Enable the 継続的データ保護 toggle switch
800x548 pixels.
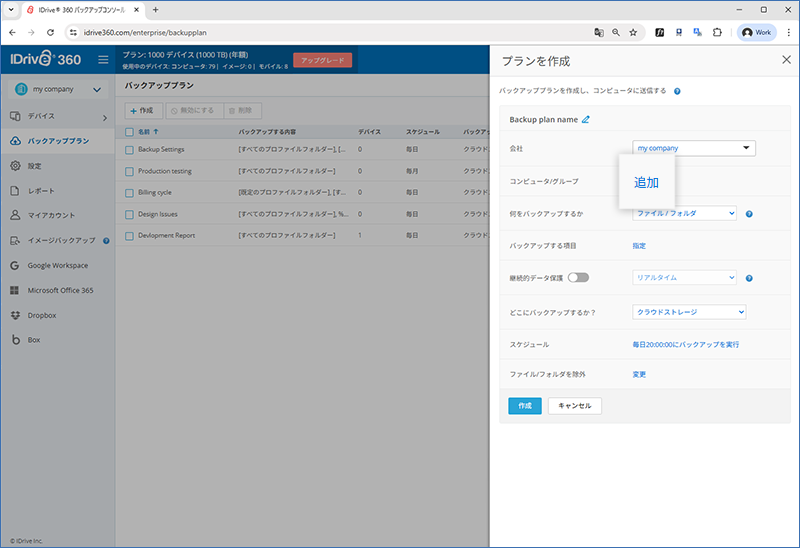[578, 278]
